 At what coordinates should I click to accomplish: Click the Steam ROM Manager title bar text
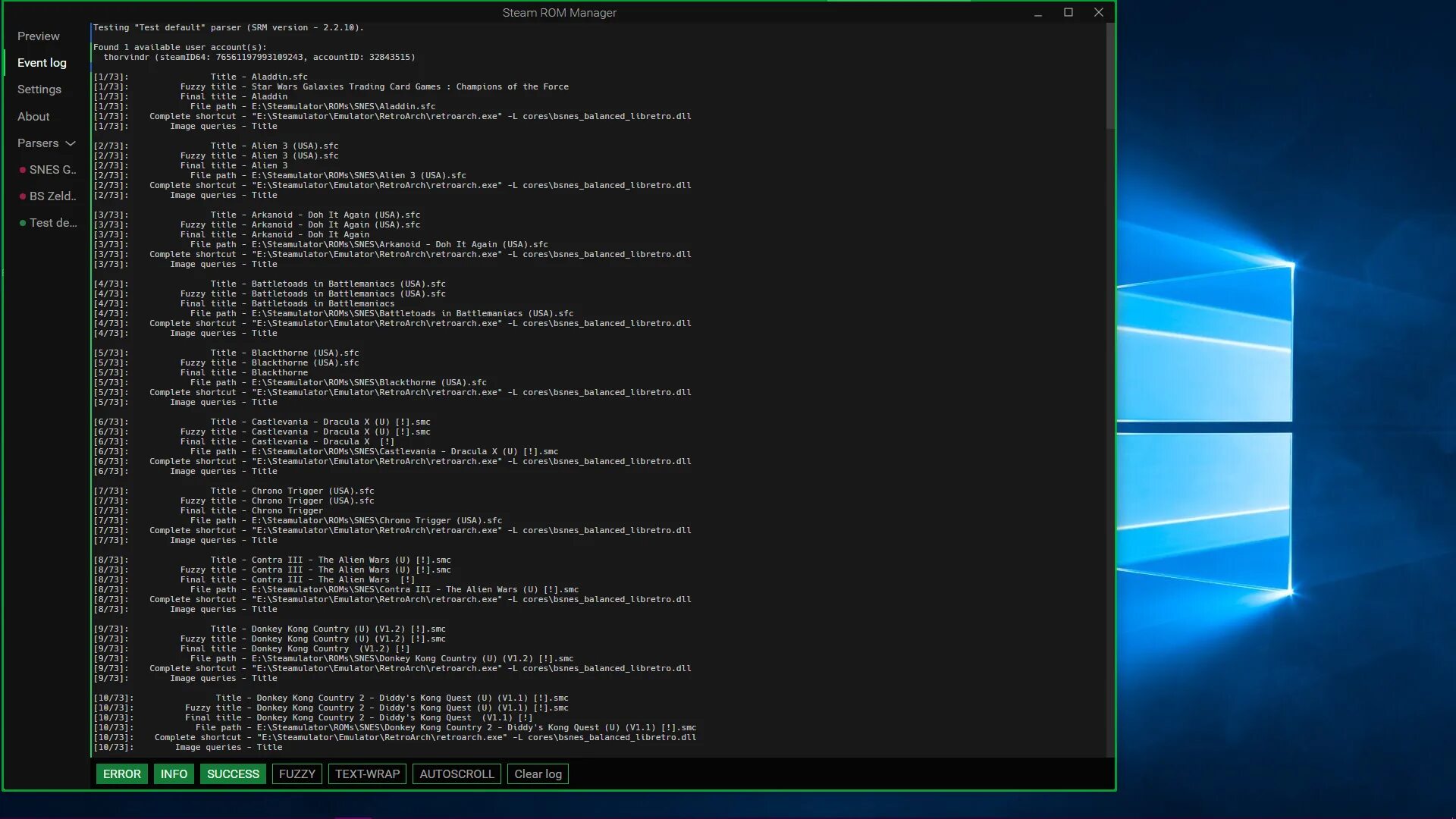(x=559, y=12)
